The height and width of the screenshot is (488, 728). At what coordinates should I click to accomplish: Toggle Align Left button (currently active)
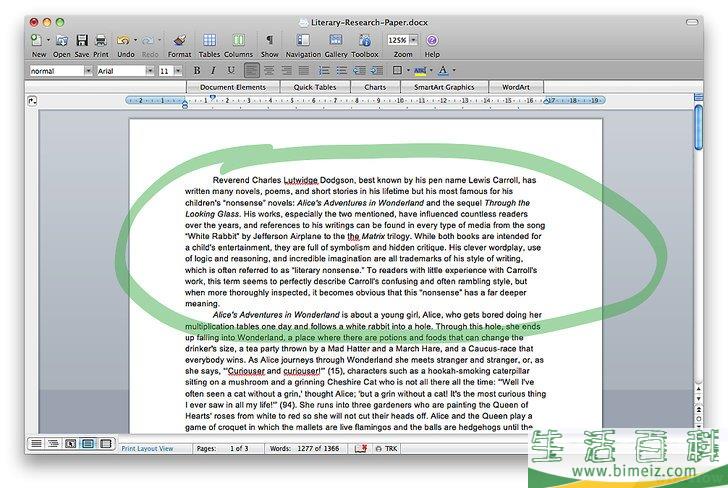pos(252,71)
